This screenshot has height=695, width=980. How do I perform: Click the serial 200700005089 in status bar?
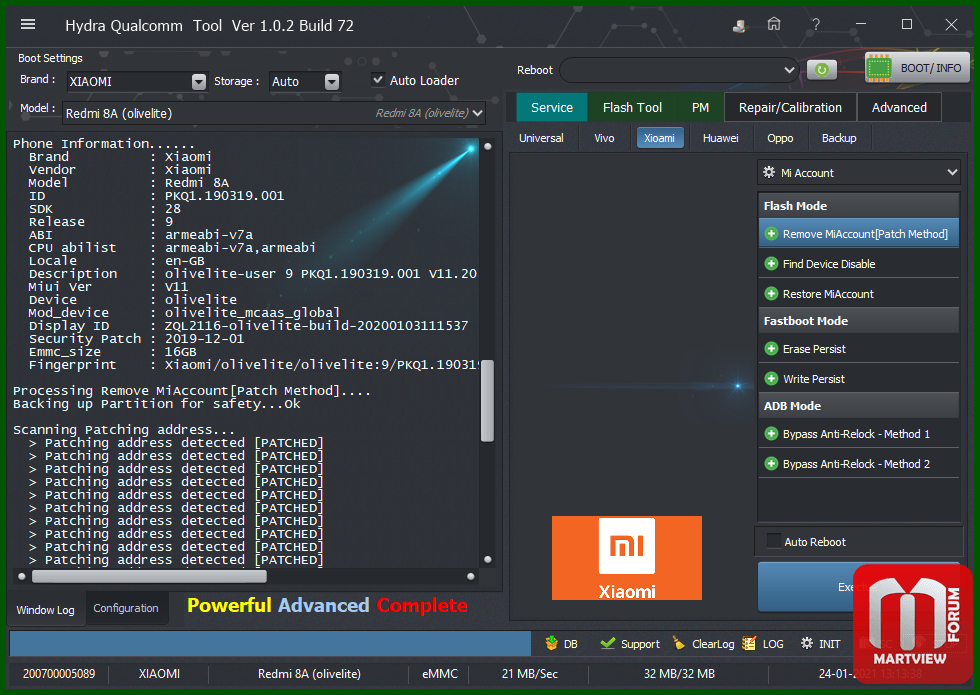tap(59, 674)
